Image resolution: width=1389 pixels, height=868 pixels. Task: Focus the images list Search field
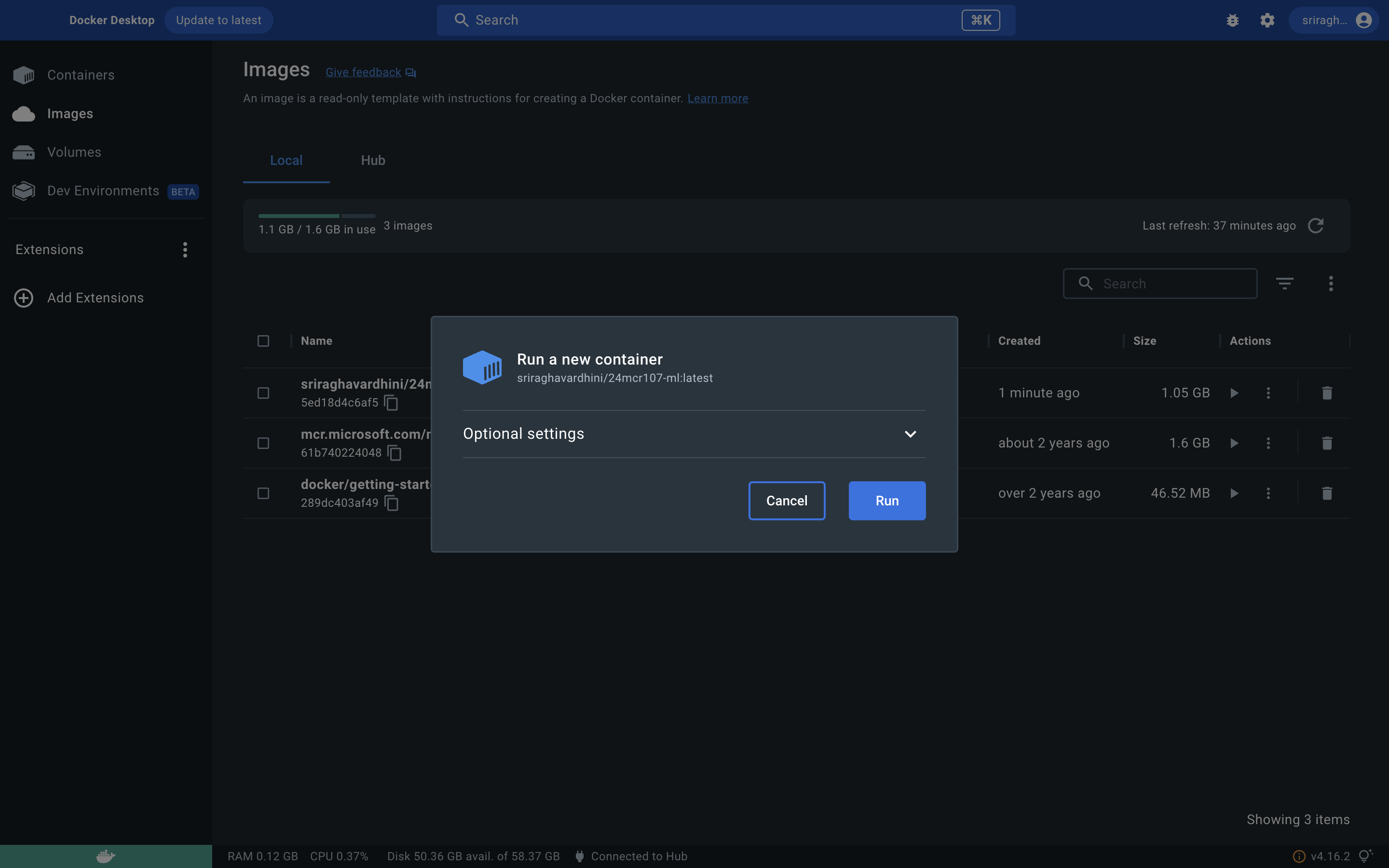tap(1159, 284)
